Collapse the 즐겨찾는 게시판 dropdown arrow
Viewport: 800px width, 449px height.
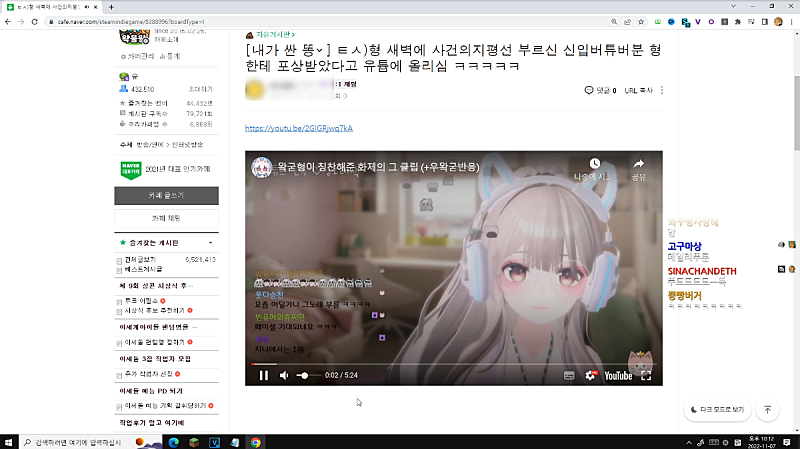(x=210, y=243)
